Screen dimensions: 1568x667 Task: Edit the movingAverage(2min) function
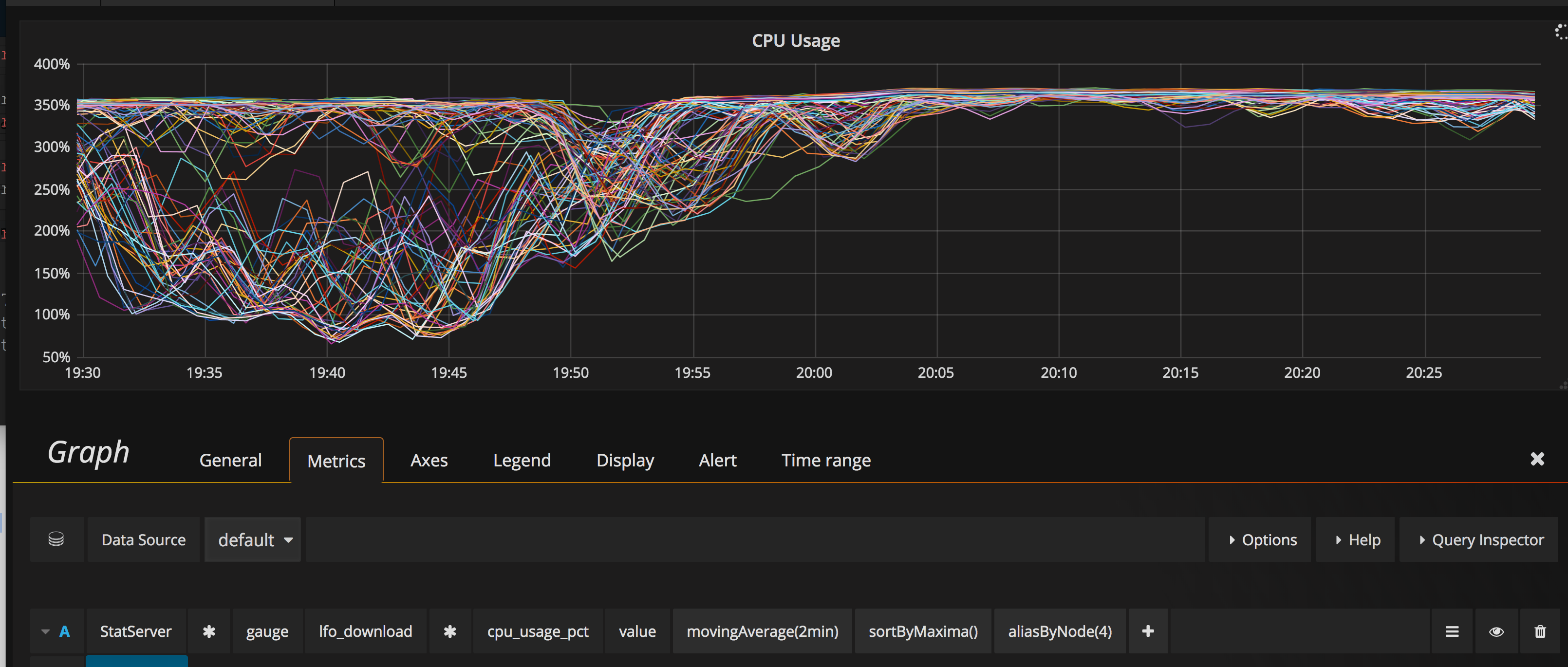tap(762, 631)
